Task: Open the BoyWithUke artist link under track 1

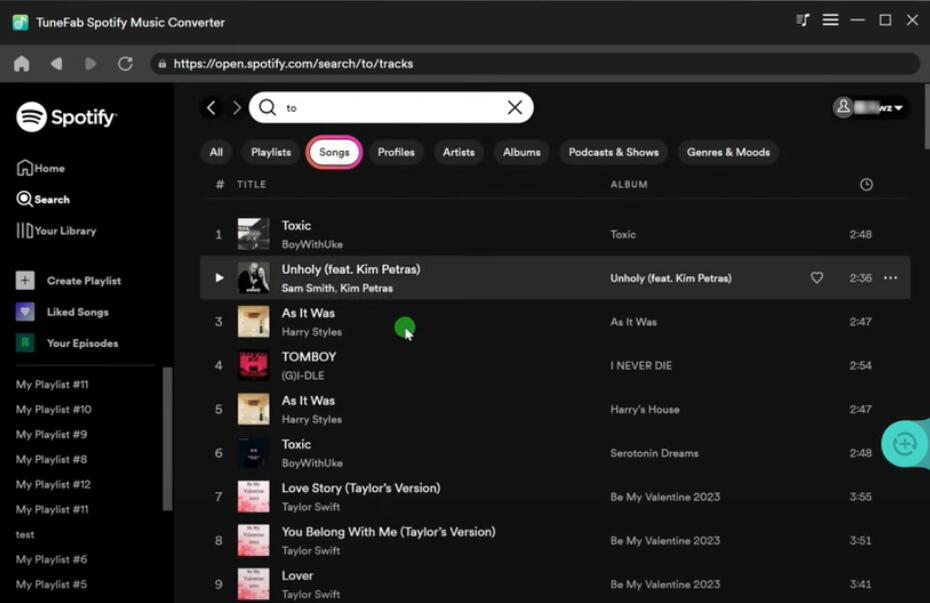Action: pyautogui.click(x=312, y=244)
